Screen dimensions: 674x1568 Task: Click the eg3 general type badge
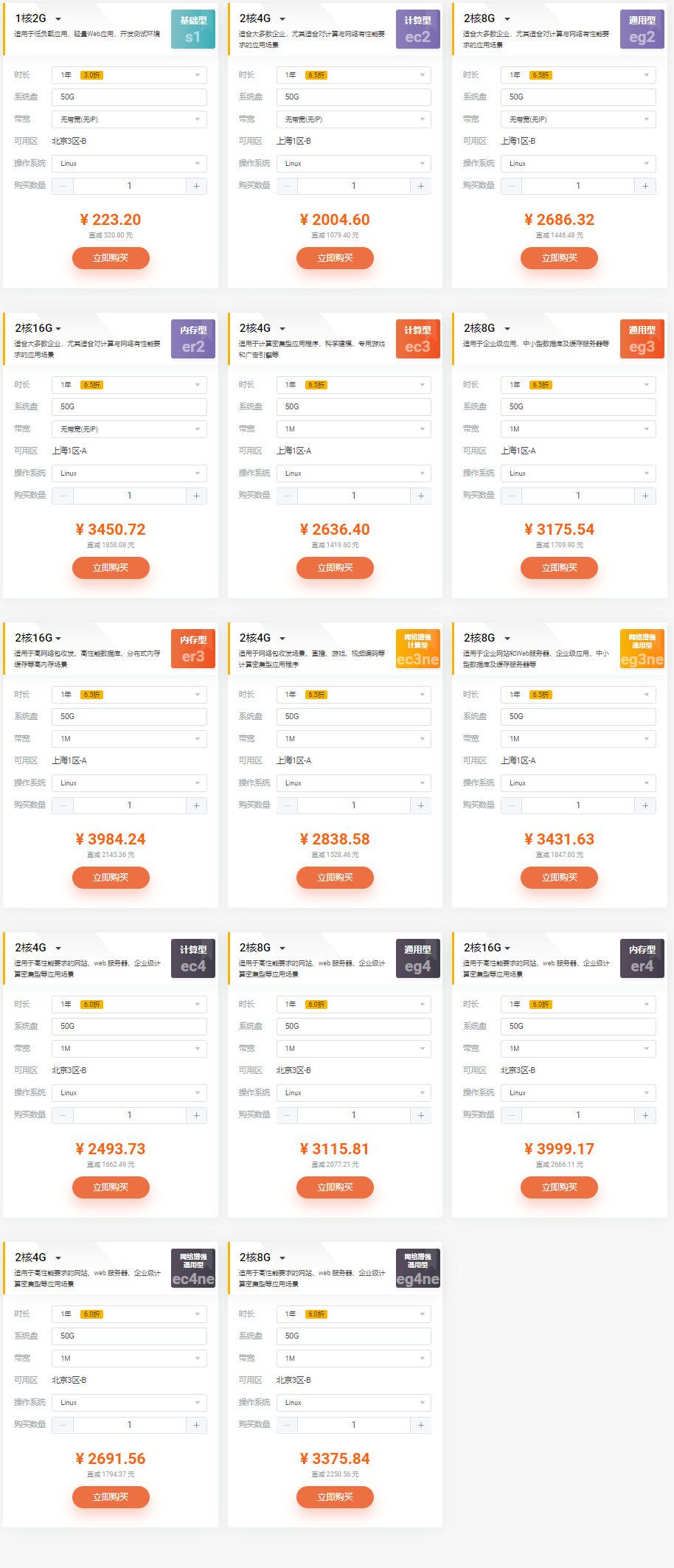(642, 339)
